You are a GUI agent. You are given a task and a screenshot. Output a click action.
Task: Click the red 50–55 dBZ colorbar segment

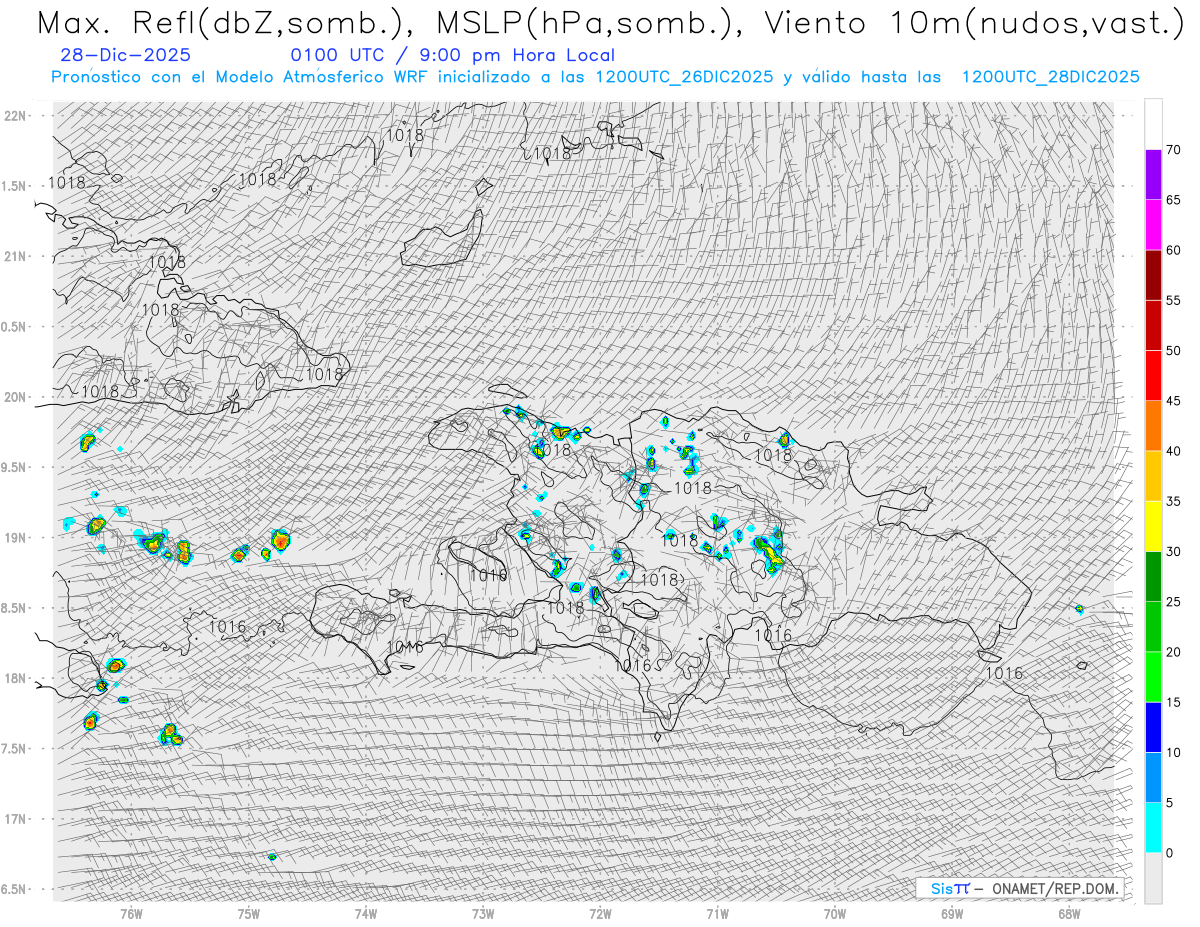[1153, 325]
